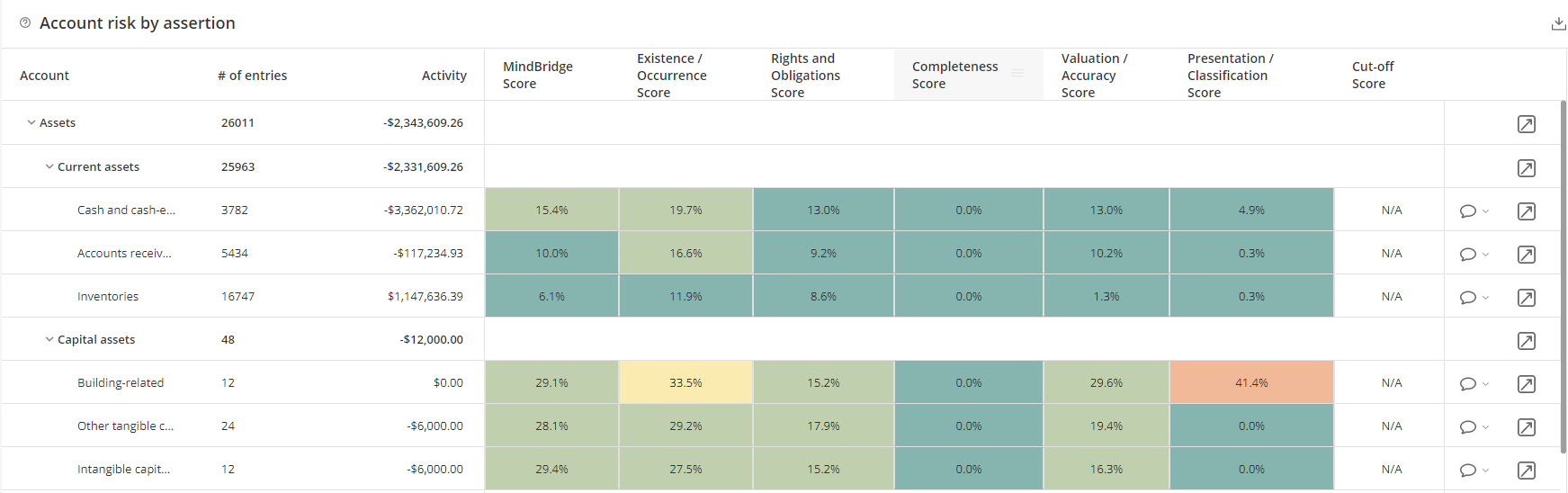Open Inventories row external link icon
The height and width of the screenshot is (493, 1568).
1526,298
